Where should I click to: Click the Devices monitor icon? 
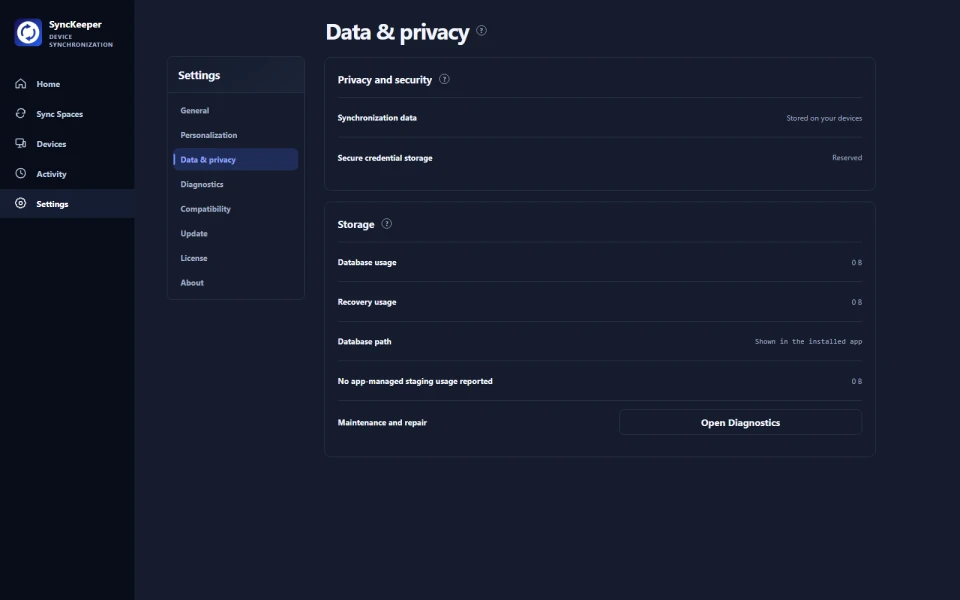pos(21,143)
